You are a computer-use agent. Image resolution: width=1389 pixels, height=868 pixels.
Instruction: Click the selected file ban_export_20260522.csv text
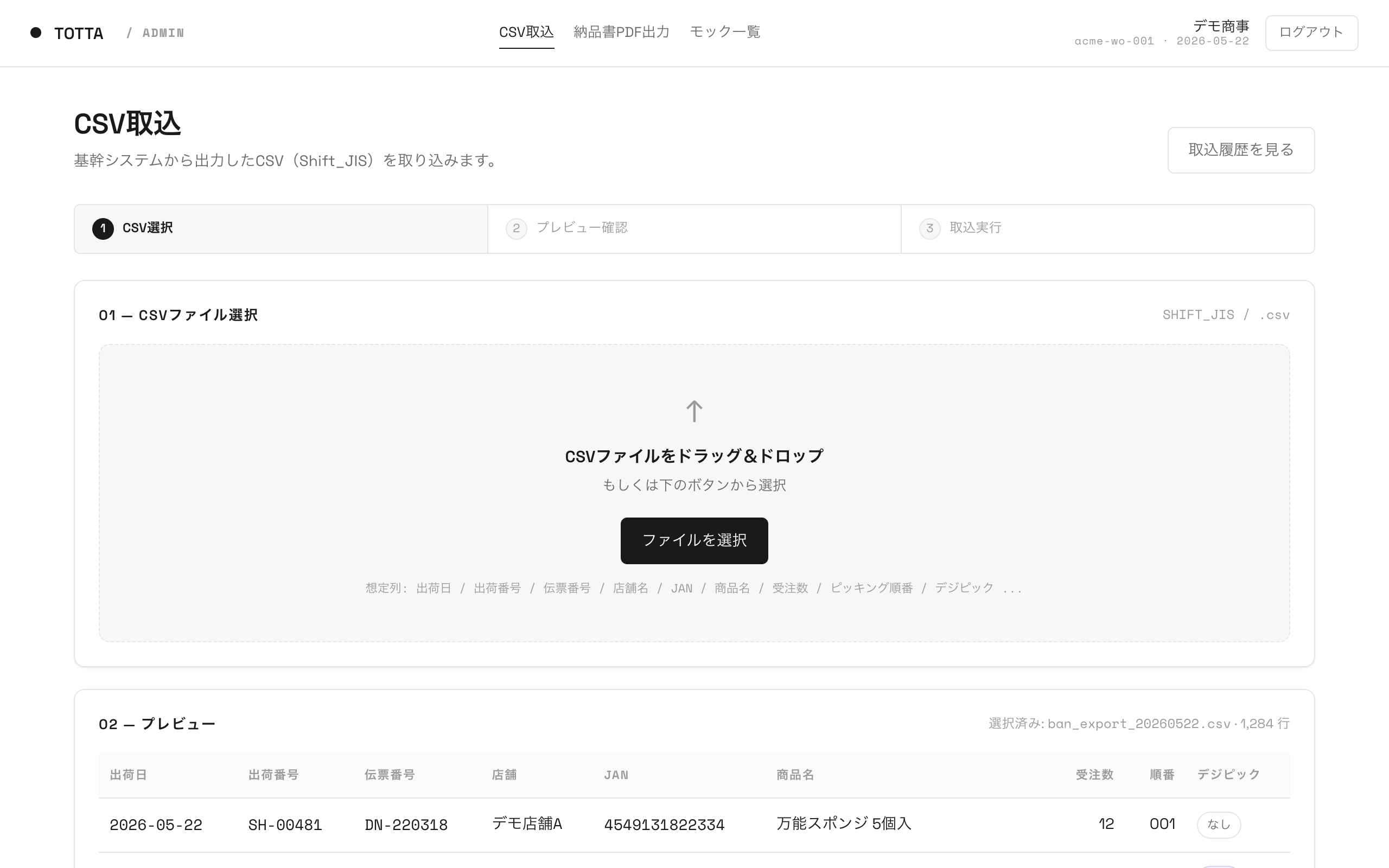1139,724
